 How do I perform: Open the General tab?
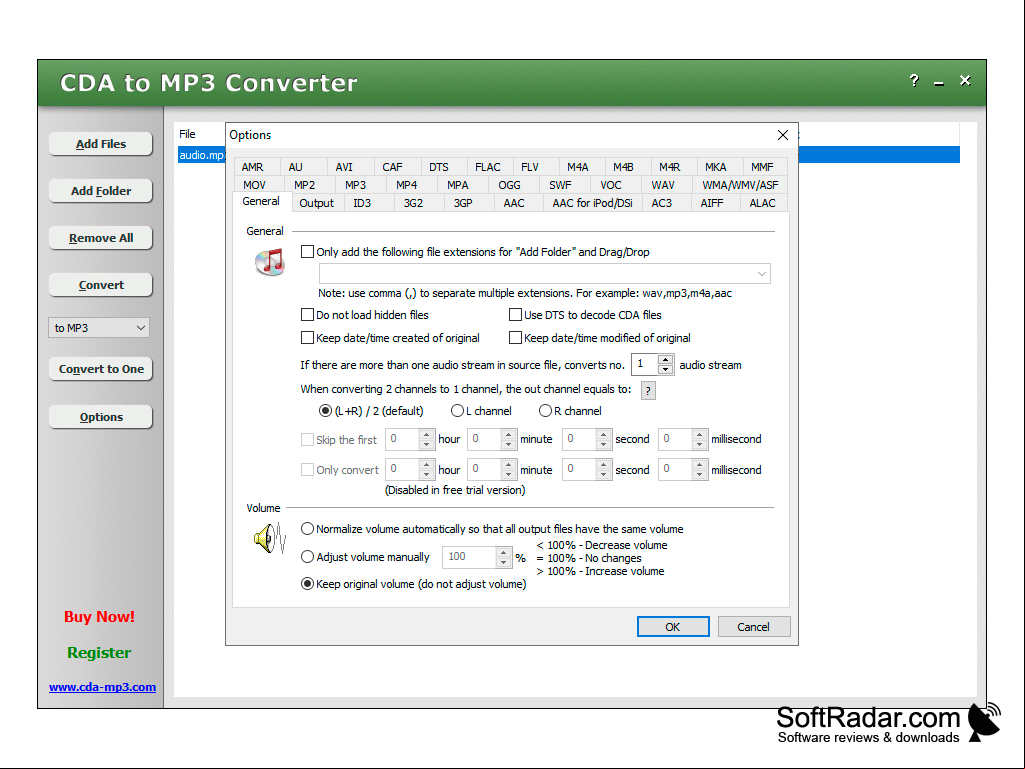(x=261, y=201)
